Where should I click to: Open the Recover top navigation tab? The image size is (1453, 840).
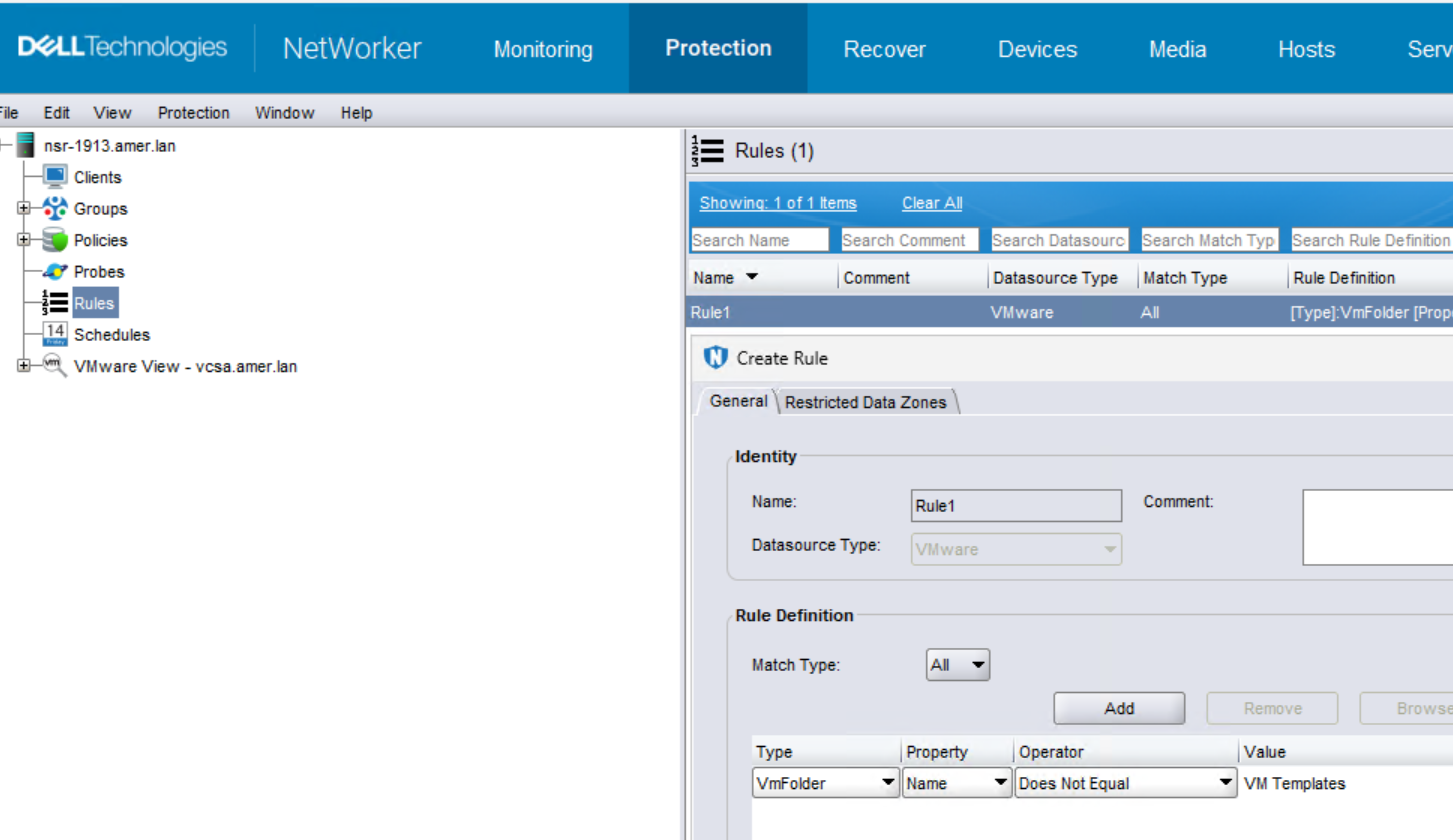tap(884, 49)
